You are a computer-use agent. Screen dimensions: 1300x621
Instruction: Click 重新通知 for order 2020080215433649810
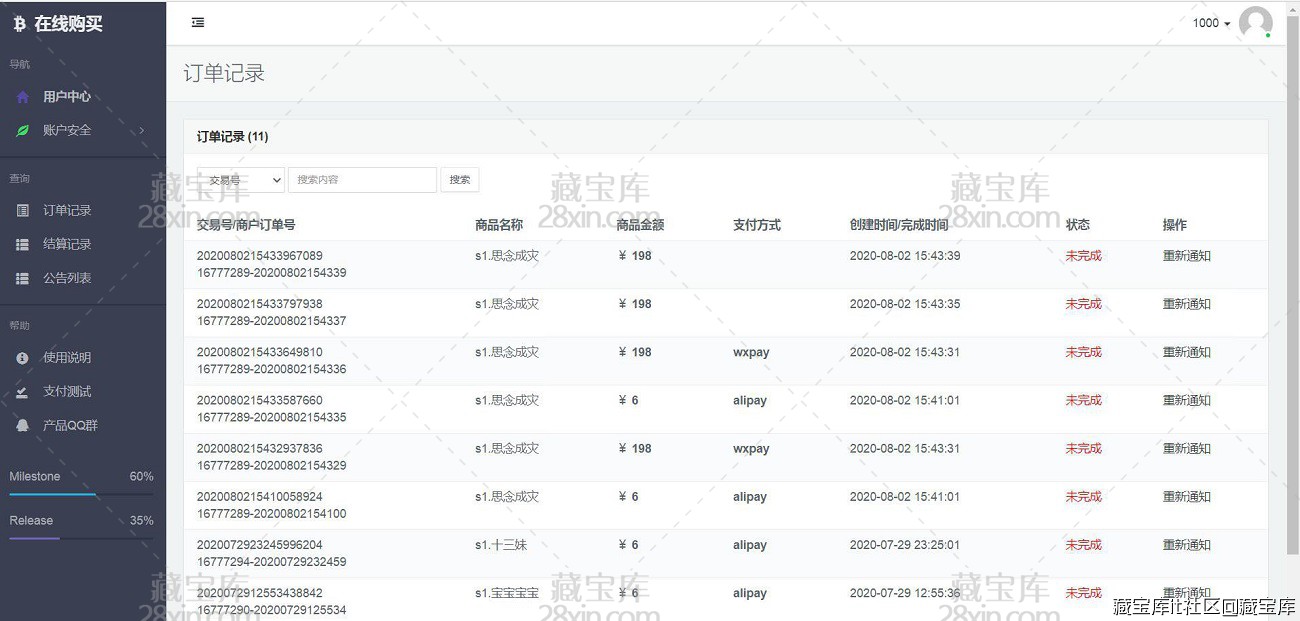[1186, 352]
